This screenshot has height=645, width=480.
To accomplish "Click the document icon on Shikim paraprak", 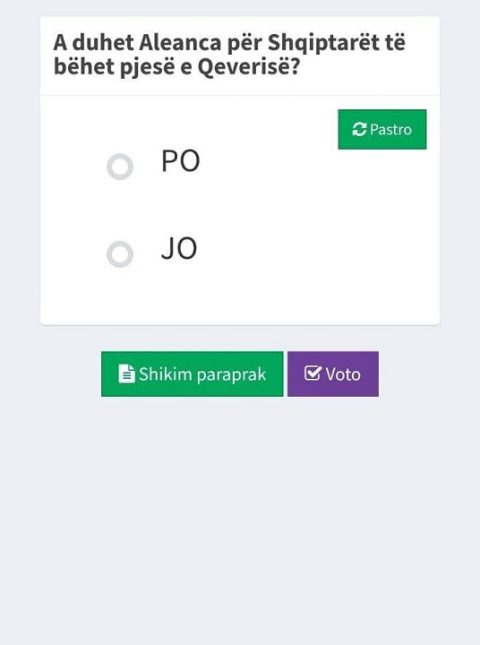I will (126, 374).
